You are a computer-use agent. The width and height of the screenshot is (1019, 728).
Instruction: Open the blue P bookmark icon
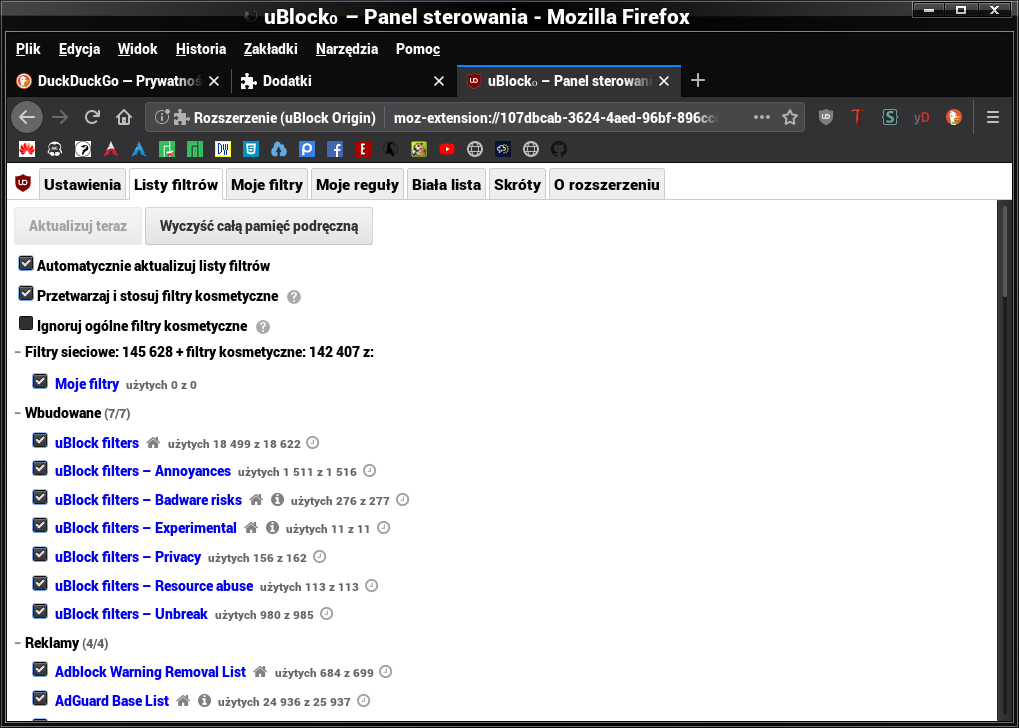[x=307, y=150]
